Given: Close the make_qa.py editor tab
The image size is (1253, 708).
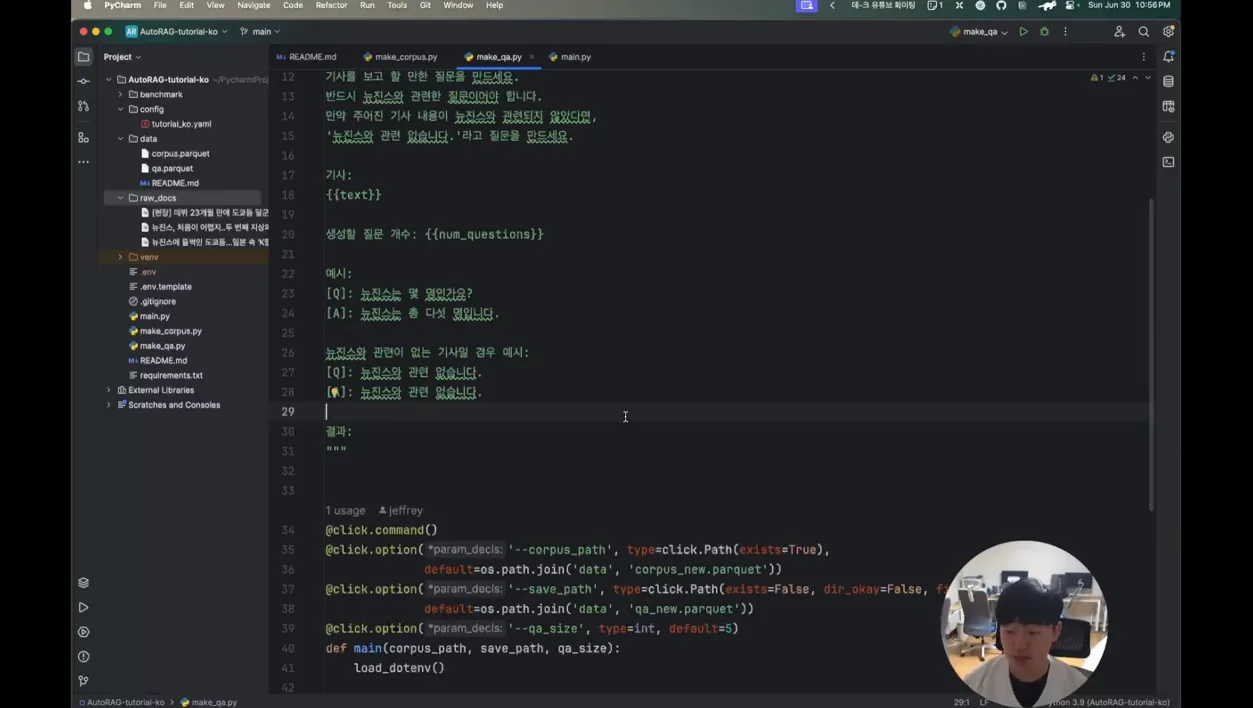Looking at the screenshot, I should pos(532,57).
